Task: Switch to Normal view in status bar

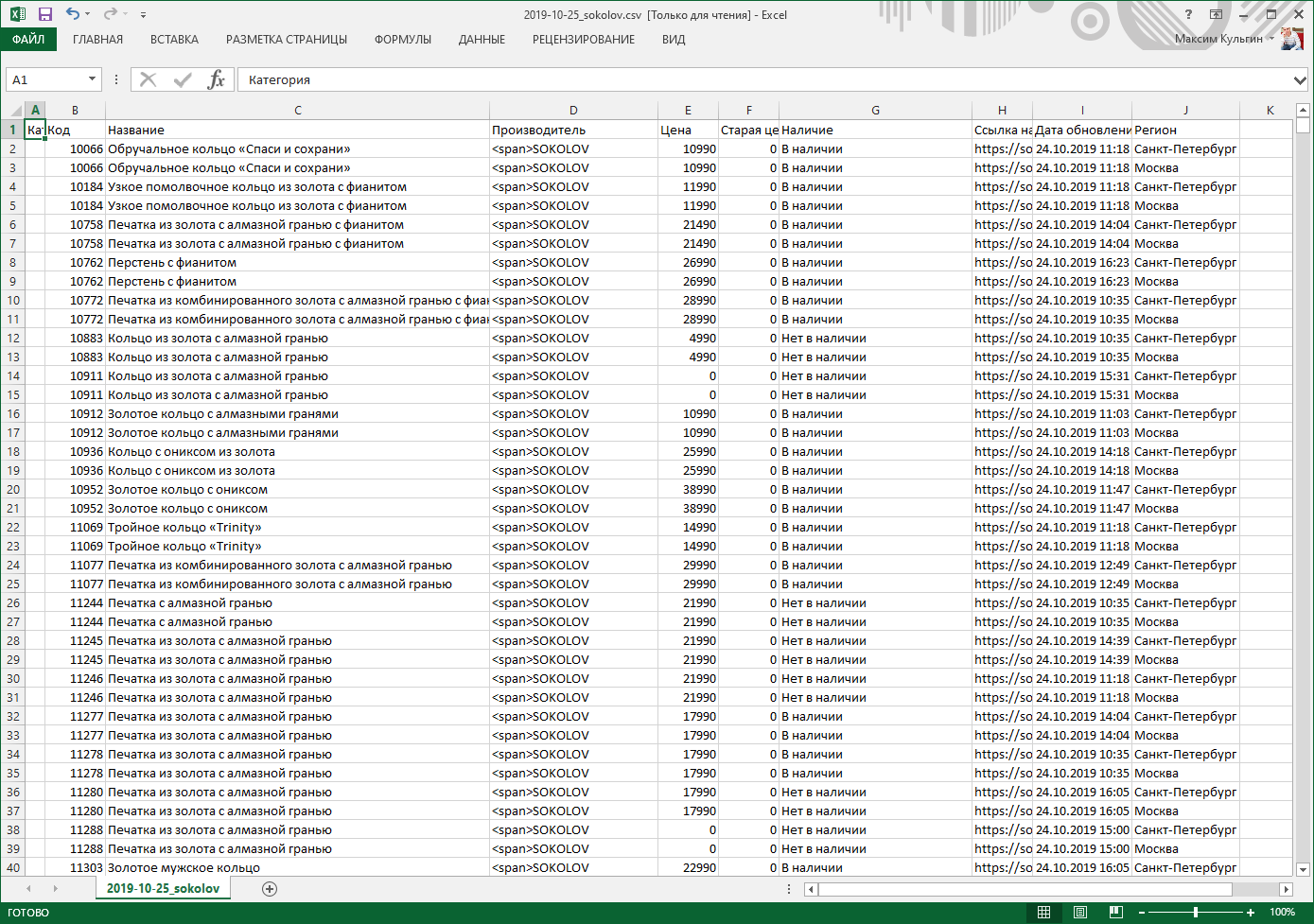Action: click(1043, 912)
